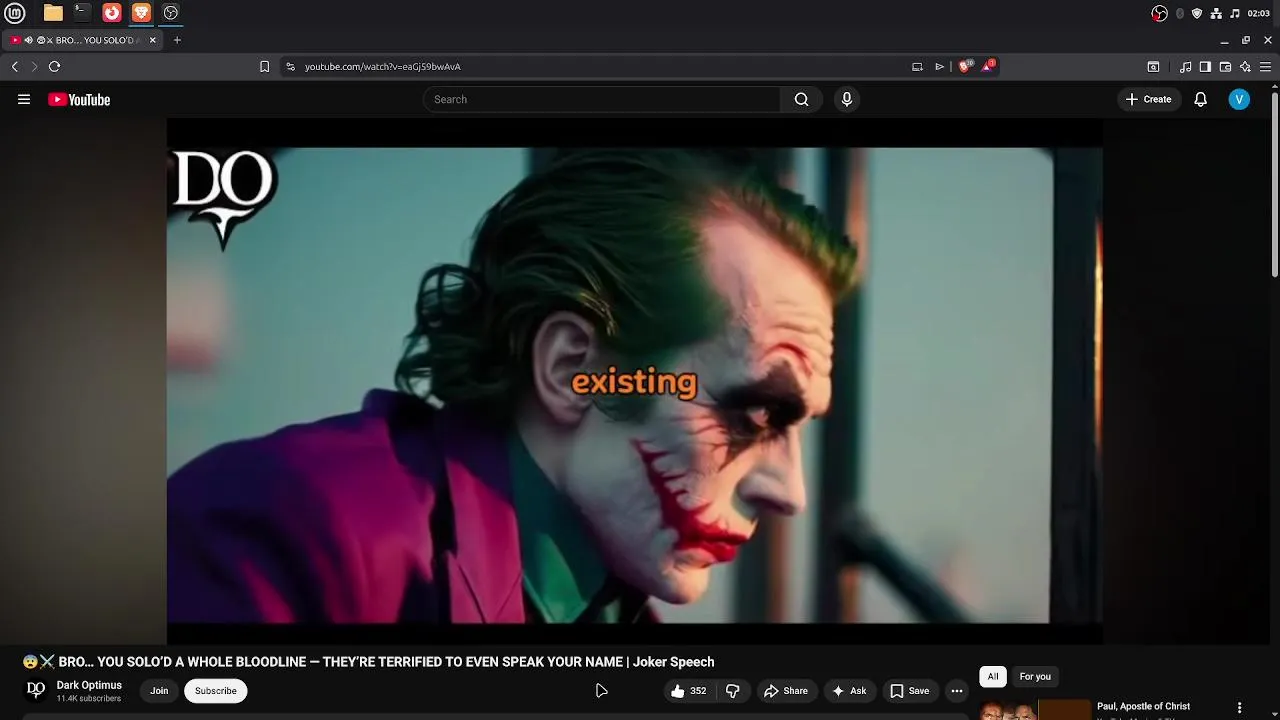Go to the YouTube home logo

[x=79, y=99]
